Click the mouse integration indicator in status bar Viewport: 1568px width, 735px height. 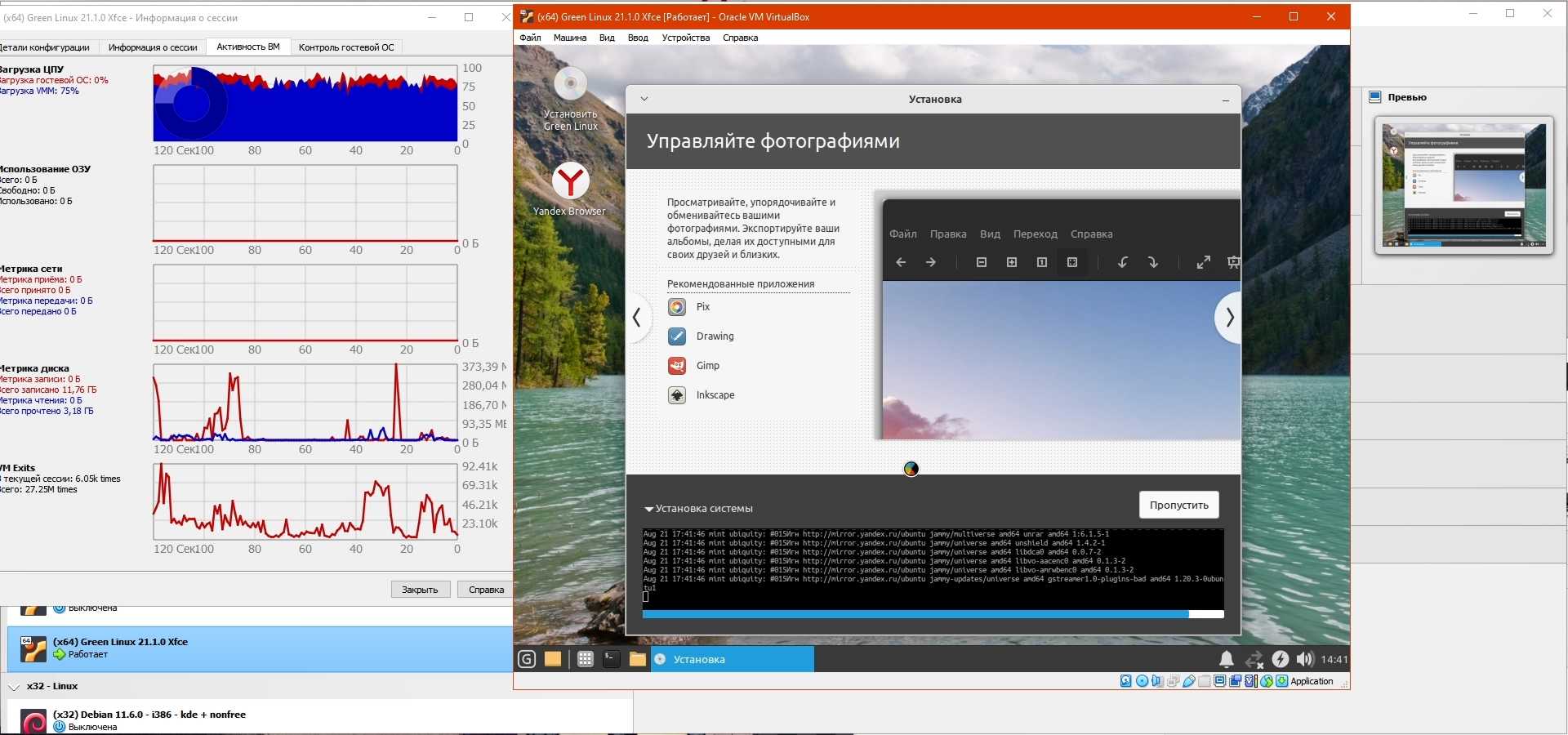(1267, 681)
